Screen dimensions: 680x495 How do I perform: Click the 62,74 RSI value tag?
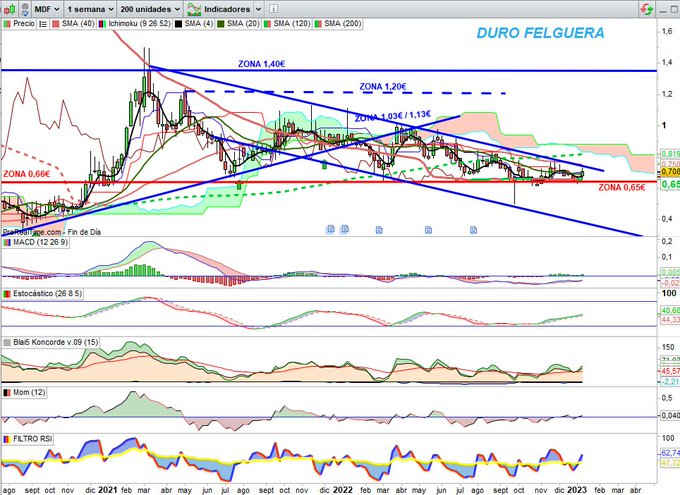(670, 453)
